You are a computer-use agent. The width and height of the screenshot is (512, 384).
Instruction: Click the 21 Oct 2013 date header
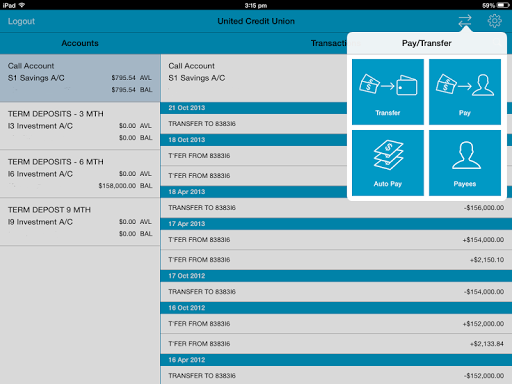click(254, 108)
